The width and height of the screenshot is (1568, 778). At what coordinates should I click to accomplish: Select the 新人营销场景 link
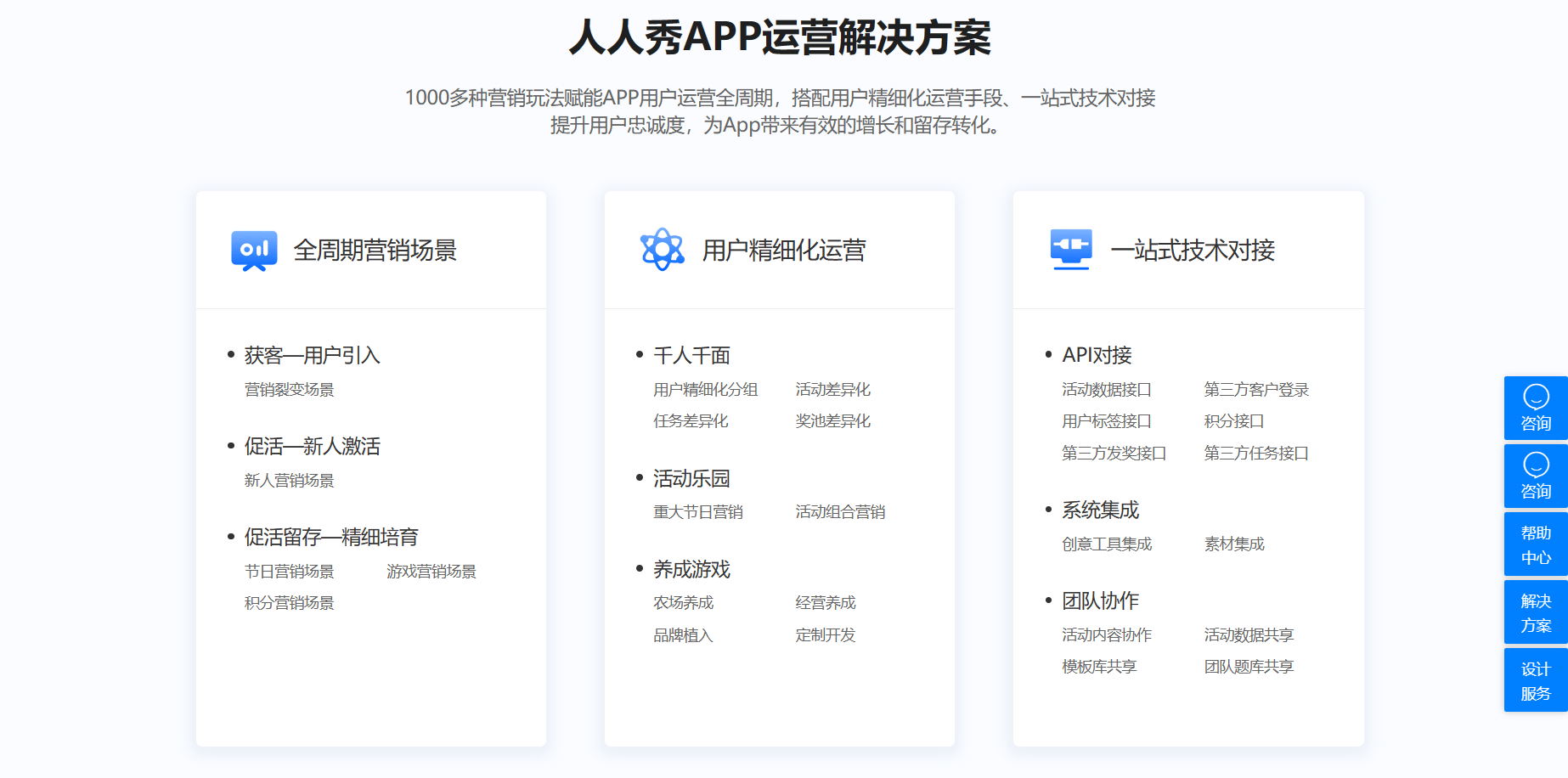290,481
